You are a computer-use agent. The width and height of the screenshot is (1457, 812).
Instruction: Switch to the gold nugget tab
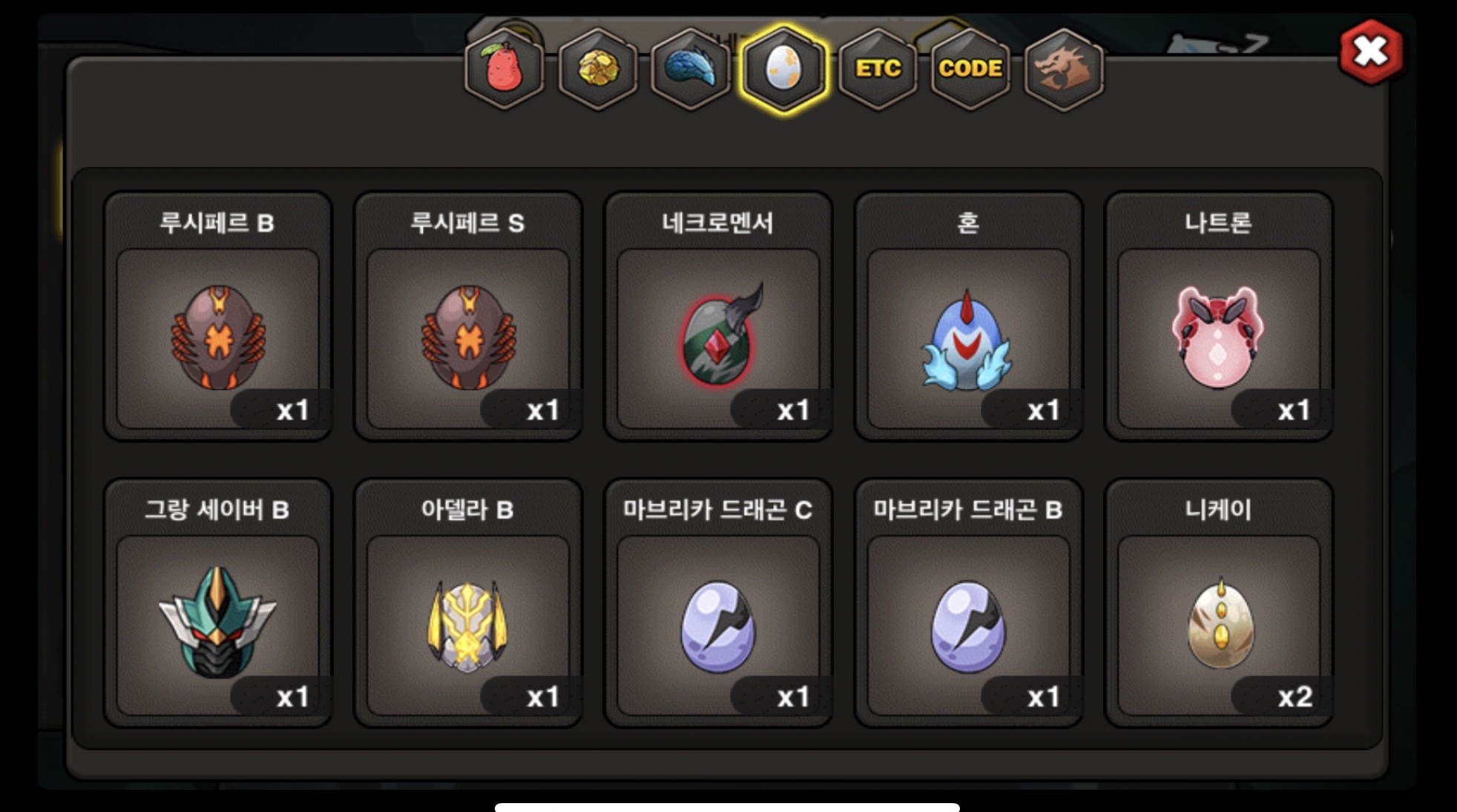[598, 69]
